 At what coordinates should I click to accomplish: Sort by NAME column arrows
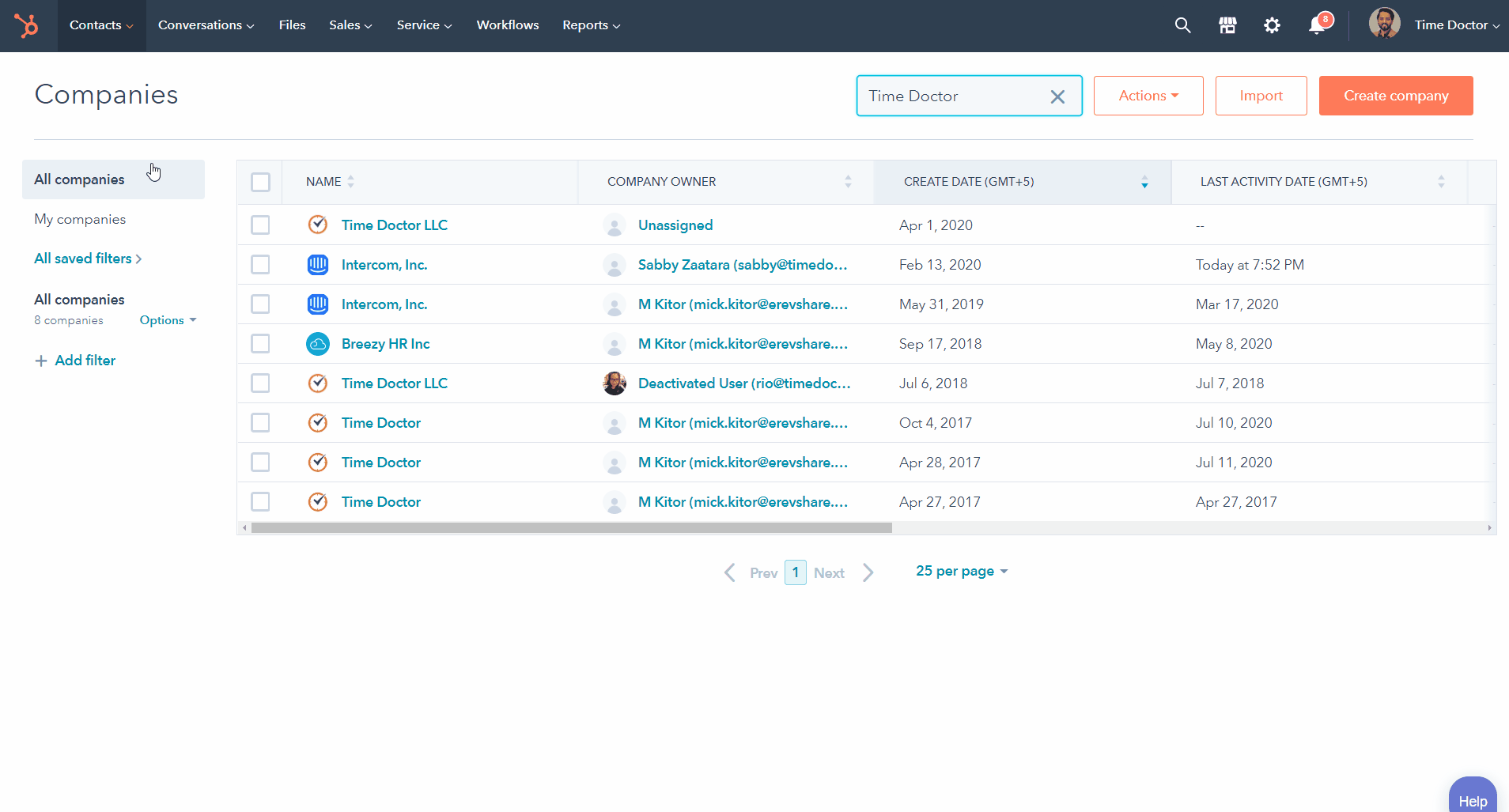tap(351, 181)
